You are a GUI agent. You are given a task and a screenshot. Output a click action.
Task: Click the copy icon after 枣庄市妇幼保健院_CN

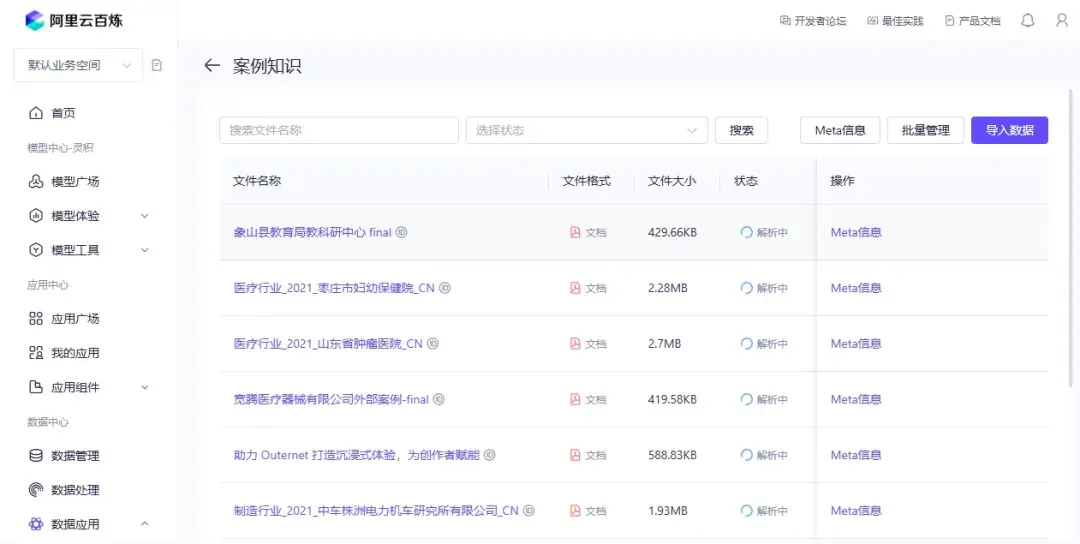click(445, 288)
